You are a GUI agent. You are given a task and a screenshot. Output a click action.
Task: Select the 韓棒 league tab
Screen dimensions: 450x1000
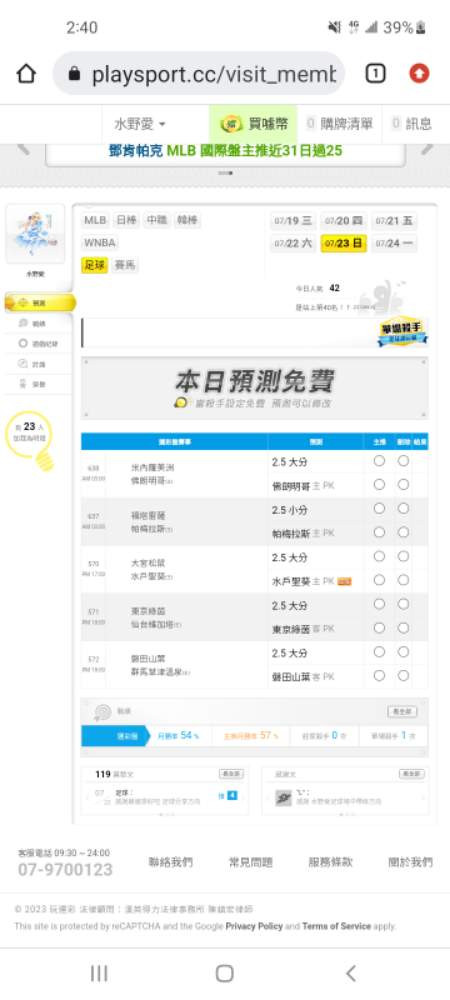187,221
